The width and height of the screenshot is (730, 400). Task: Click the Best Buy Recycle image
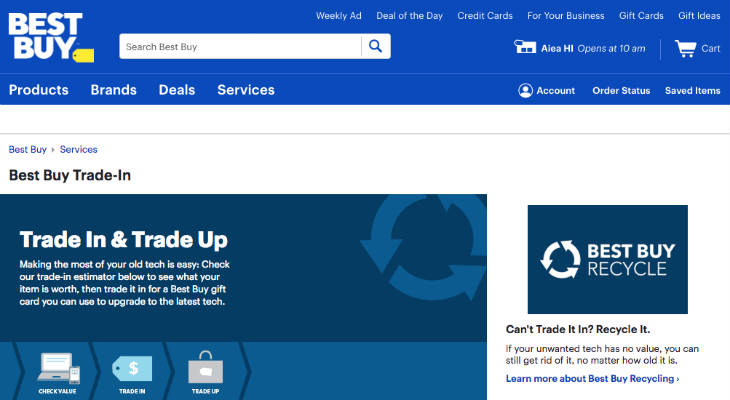point(608,259)
